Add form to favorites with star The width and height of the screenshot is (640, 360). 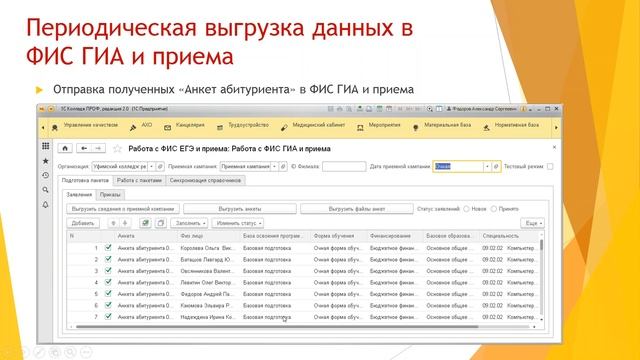(117, 149)
